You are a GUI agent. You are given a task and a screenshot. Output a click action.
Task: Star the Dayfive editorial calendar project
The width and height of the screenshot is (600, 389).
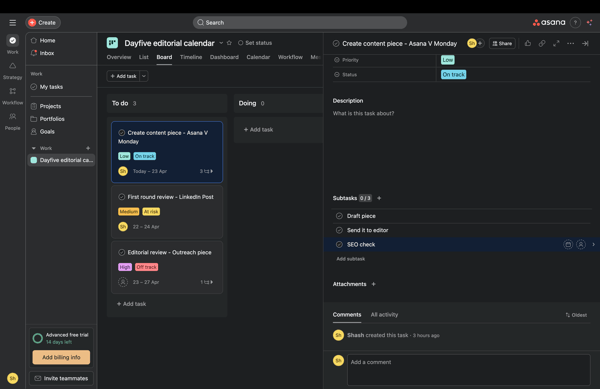pyautogui.click(x=229, y=43)
